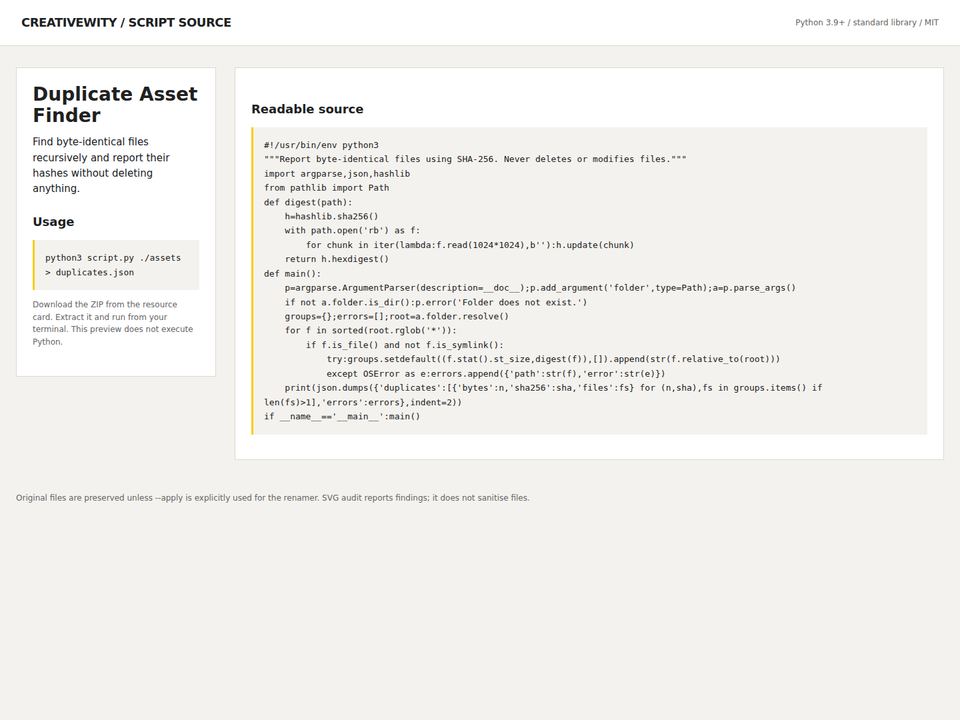Screen dimensions: 960x720
Task: Click the groups={};errors=[] line
Action: (x=396, y=317)
